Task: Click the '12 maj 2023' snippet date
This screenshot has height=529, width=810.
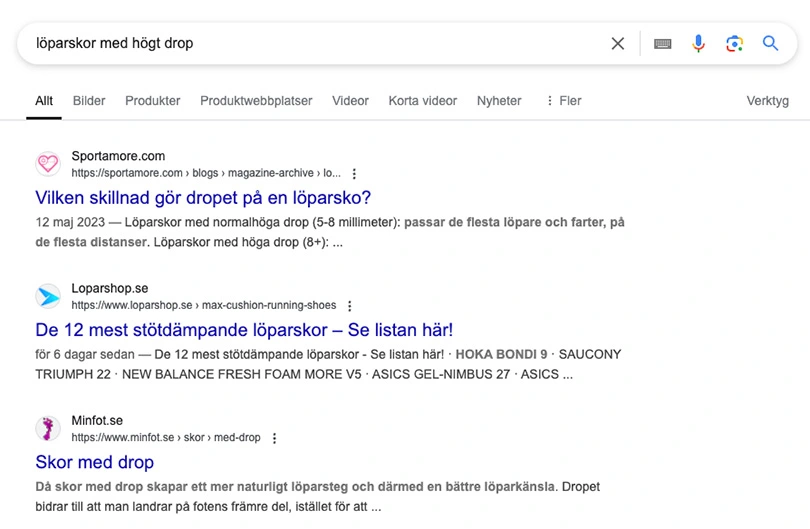Action: click(x=70, y=223)
